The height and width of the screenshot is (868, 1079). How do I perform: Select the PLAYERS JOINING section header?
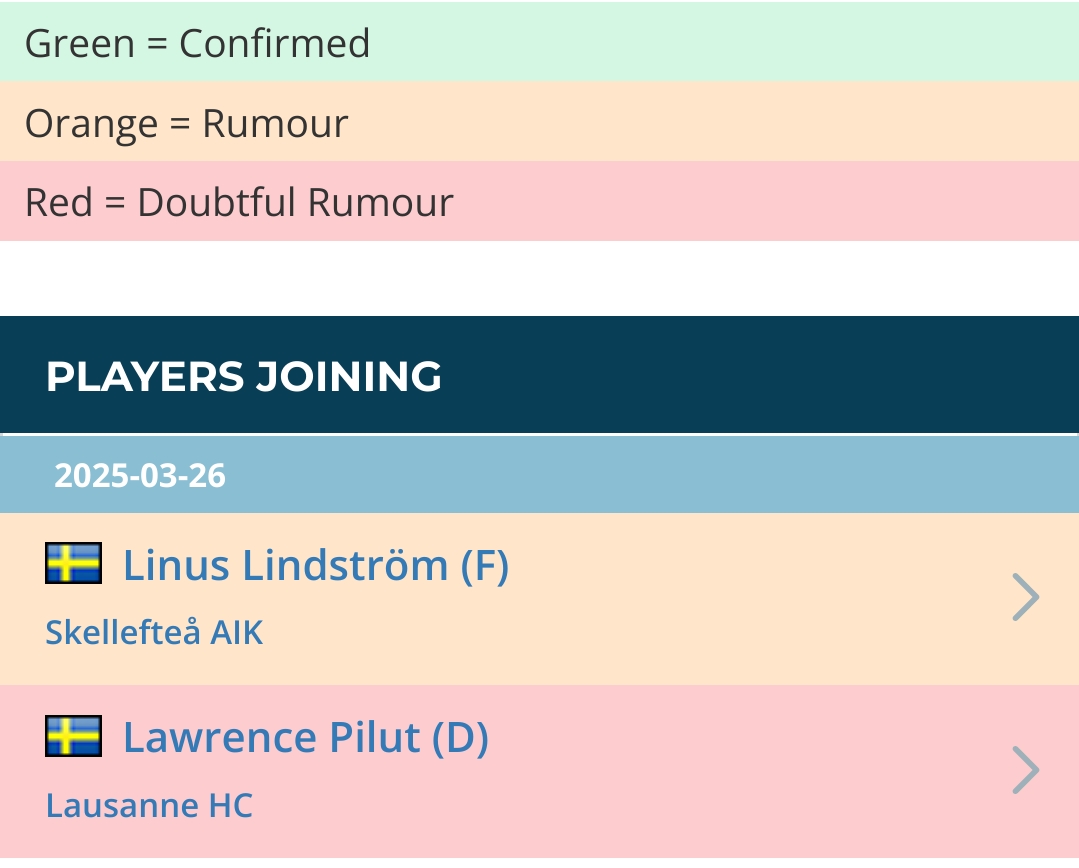tap(540, 375)
